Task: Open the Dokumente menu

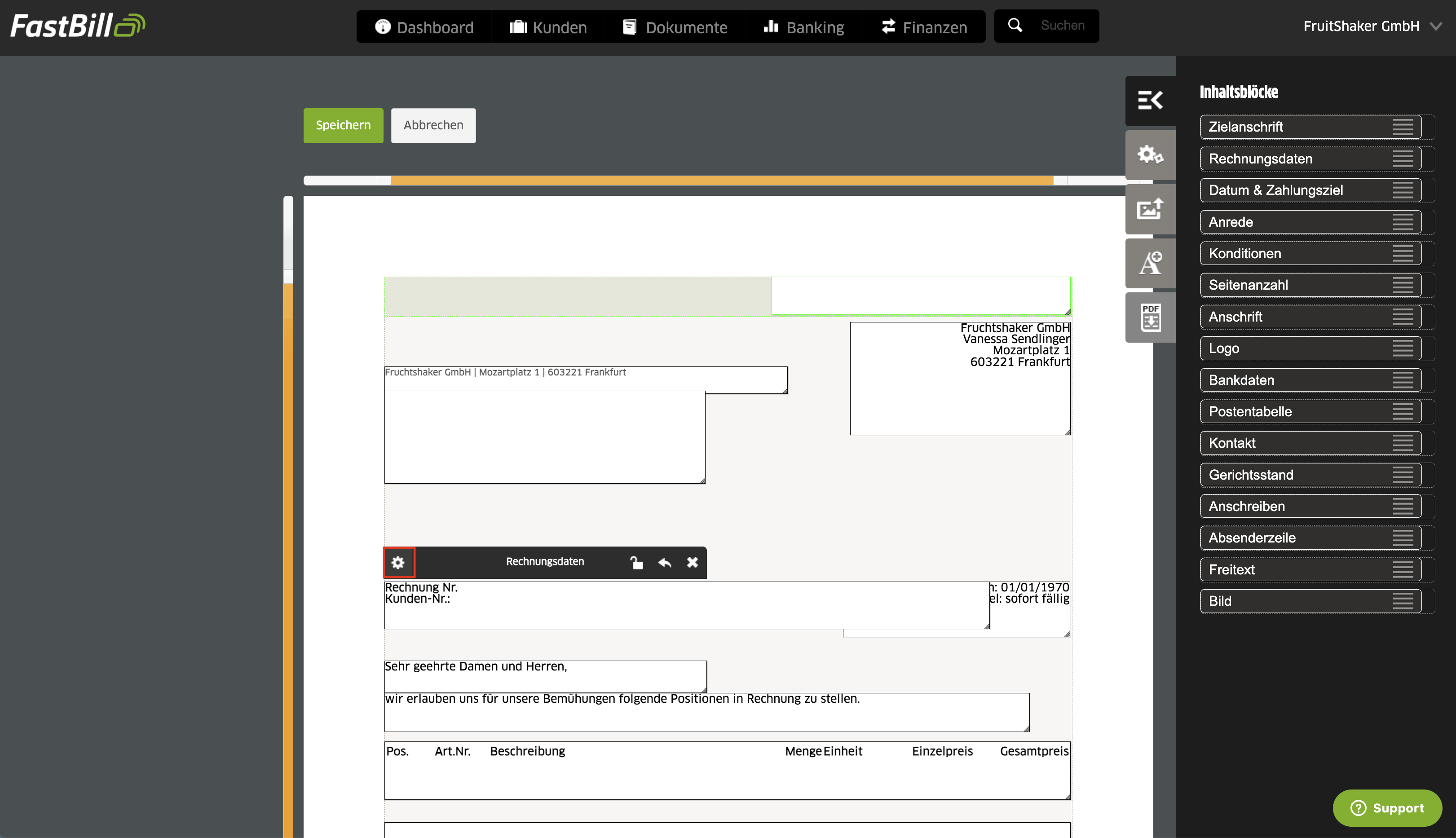Action: click(675, 27)
